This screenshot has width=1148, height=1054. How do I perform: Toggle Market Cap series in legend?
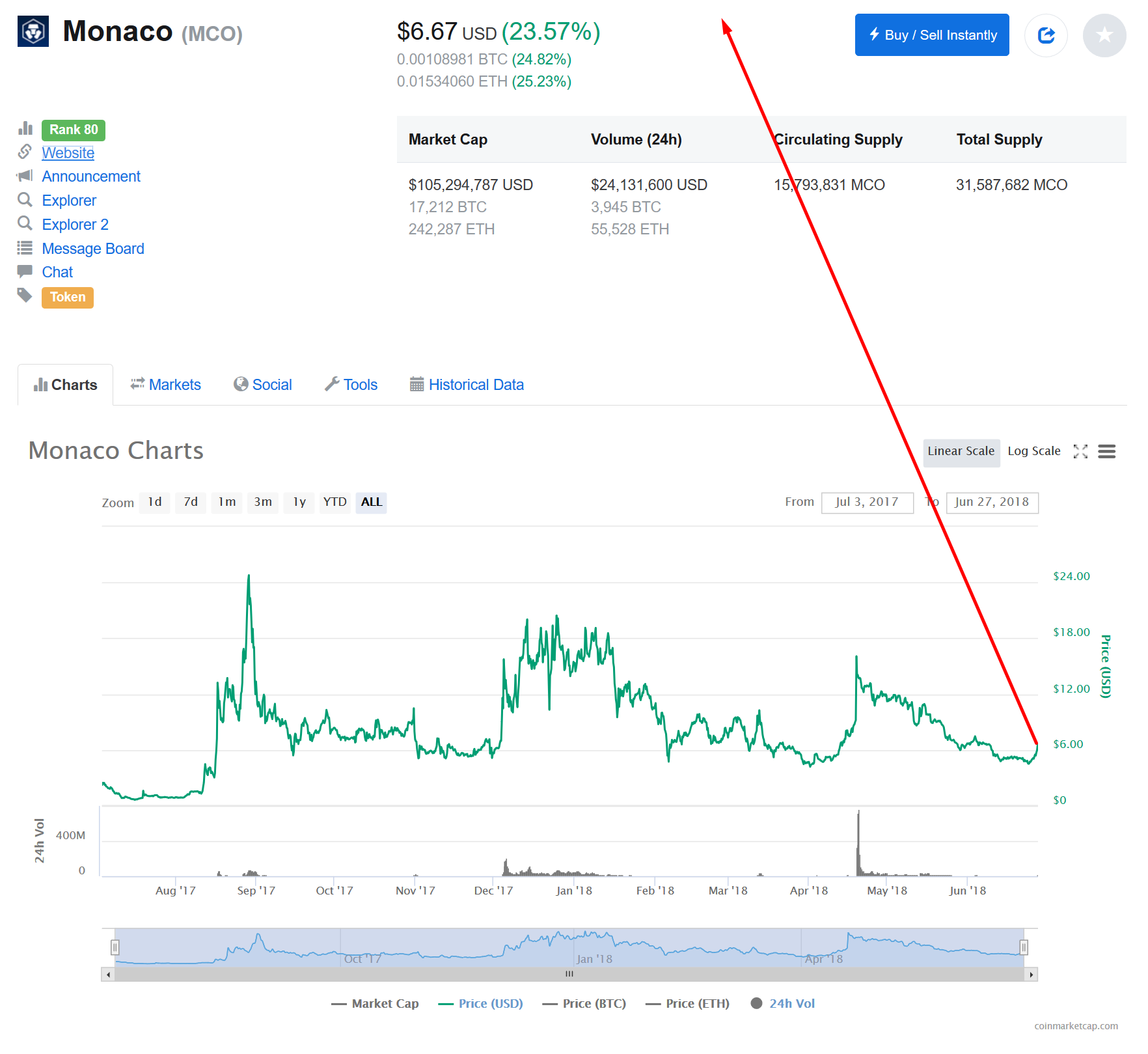(375, 1004)
